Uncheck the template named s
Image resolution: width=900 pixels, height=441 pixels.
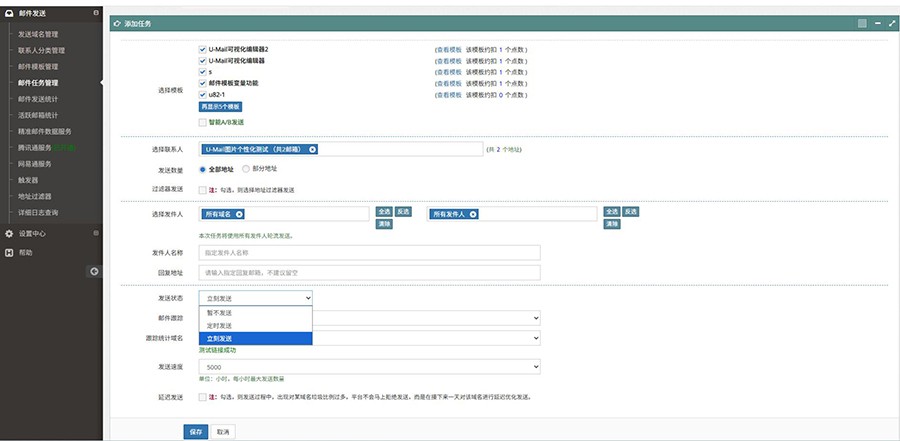(202, 72)
